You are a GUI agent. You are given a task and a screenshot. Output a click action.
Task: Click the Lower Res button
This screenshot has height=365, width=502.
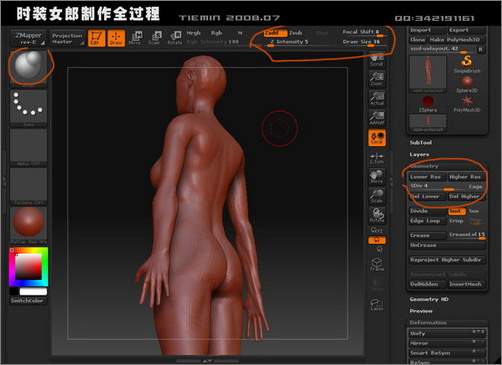[x=427, y=177]
